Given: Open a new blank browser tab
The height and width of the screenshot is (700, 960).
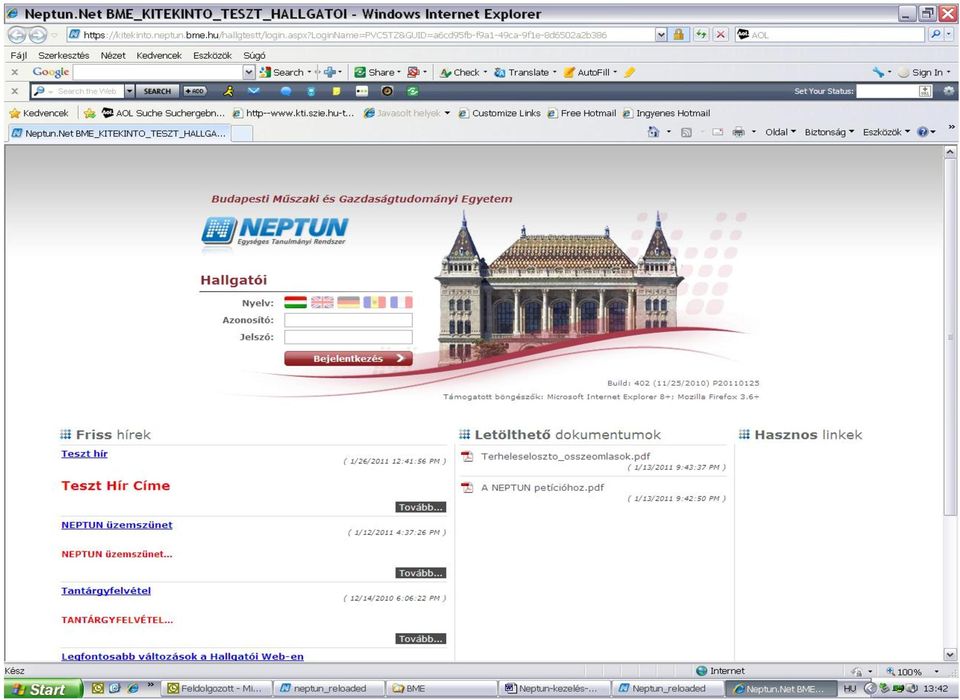Looking at the screenshot, I should click(x=242, y=133).
